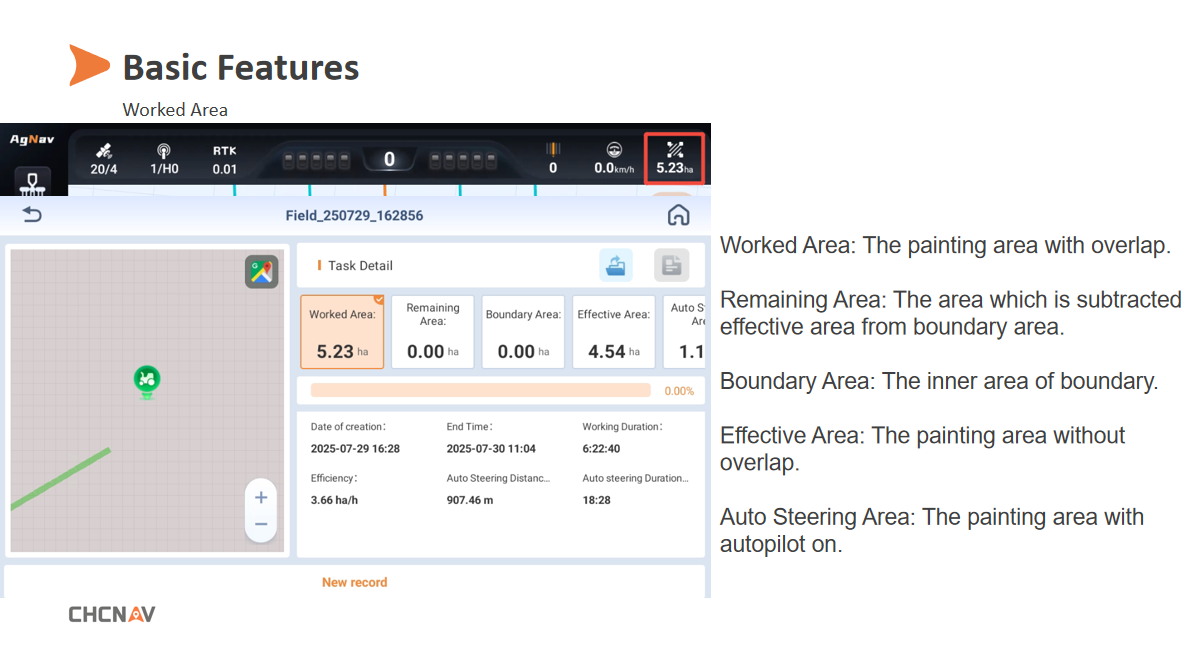Screen dimensions: 1203x671
Task: Click the worked area 5.23 ha indicator
Action: pyautogui.click(x=674, y=158)
